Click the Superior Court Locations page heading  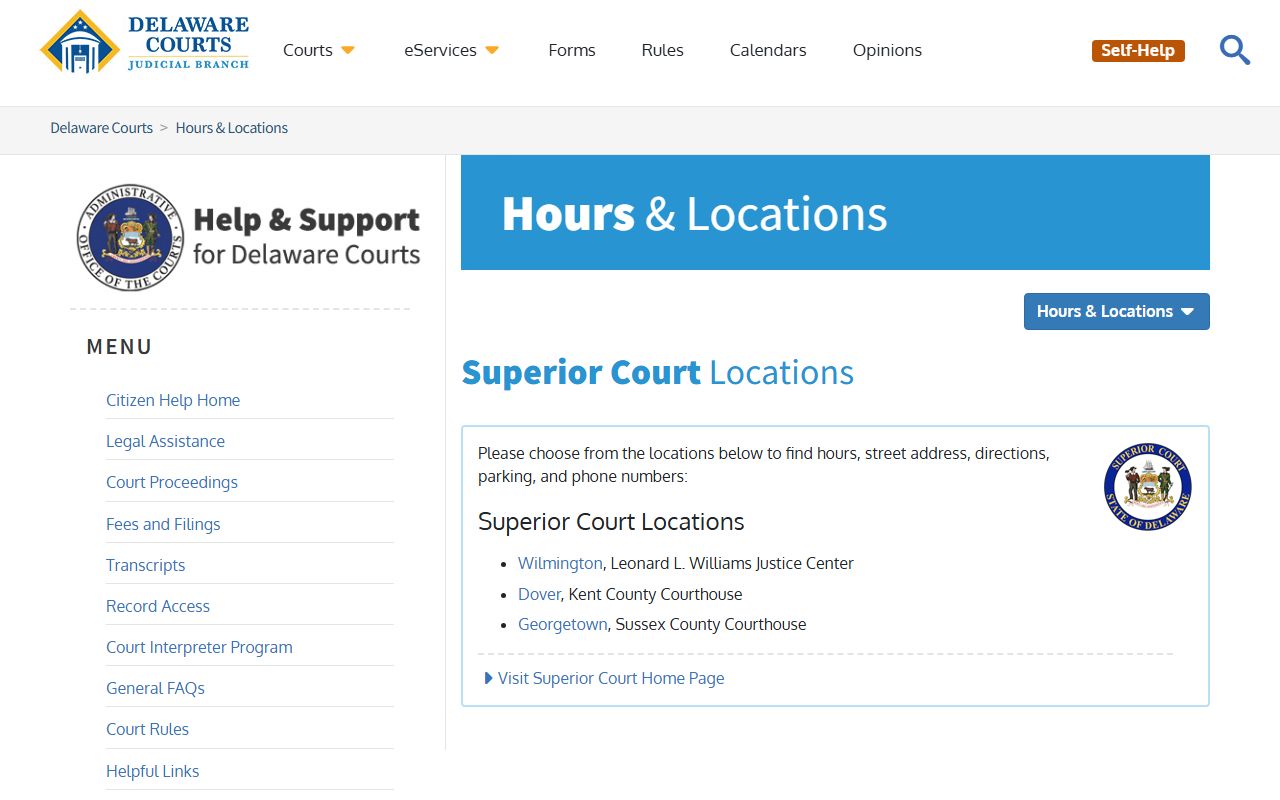[x=658, y=372]
